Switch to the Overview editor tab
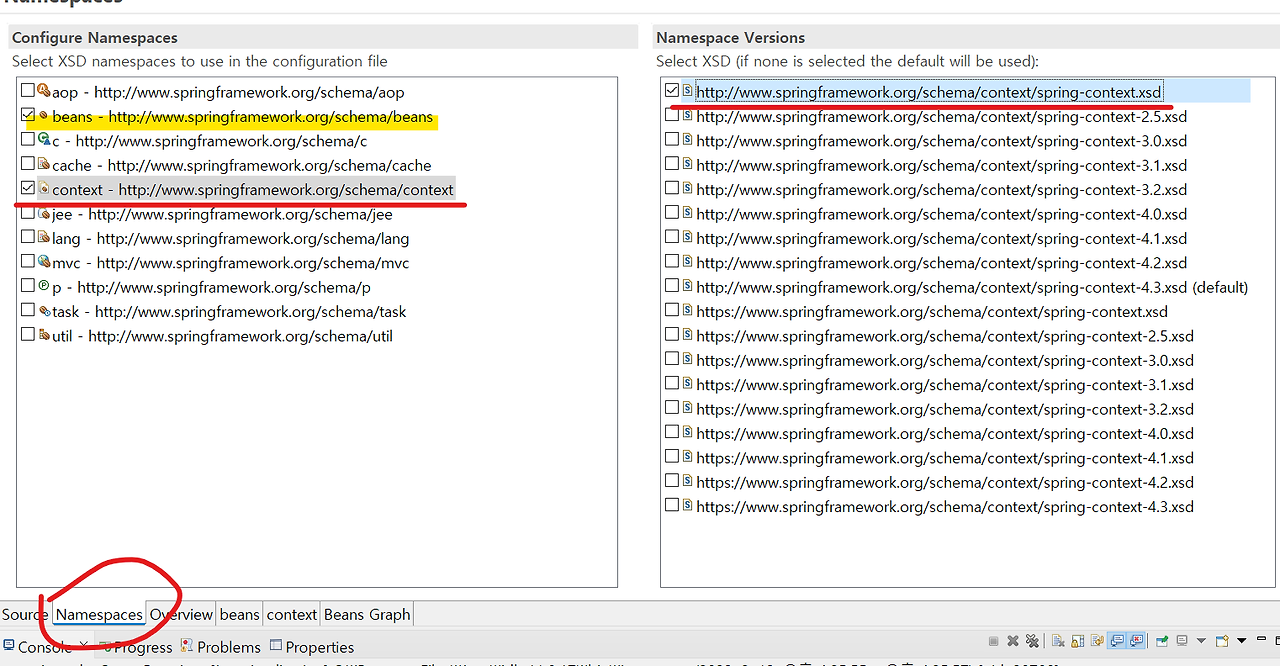Screen dimensions: 1280x666 181,614
